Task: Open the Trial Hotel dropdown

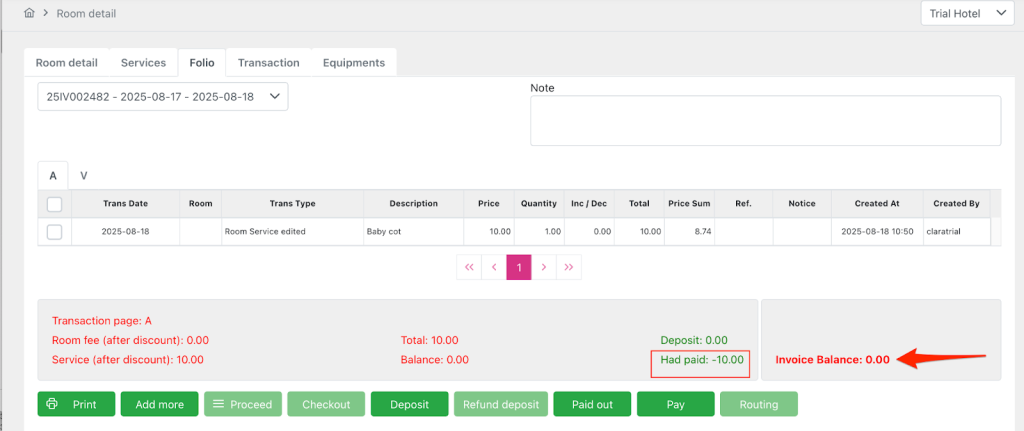Action: coord(966,14)
